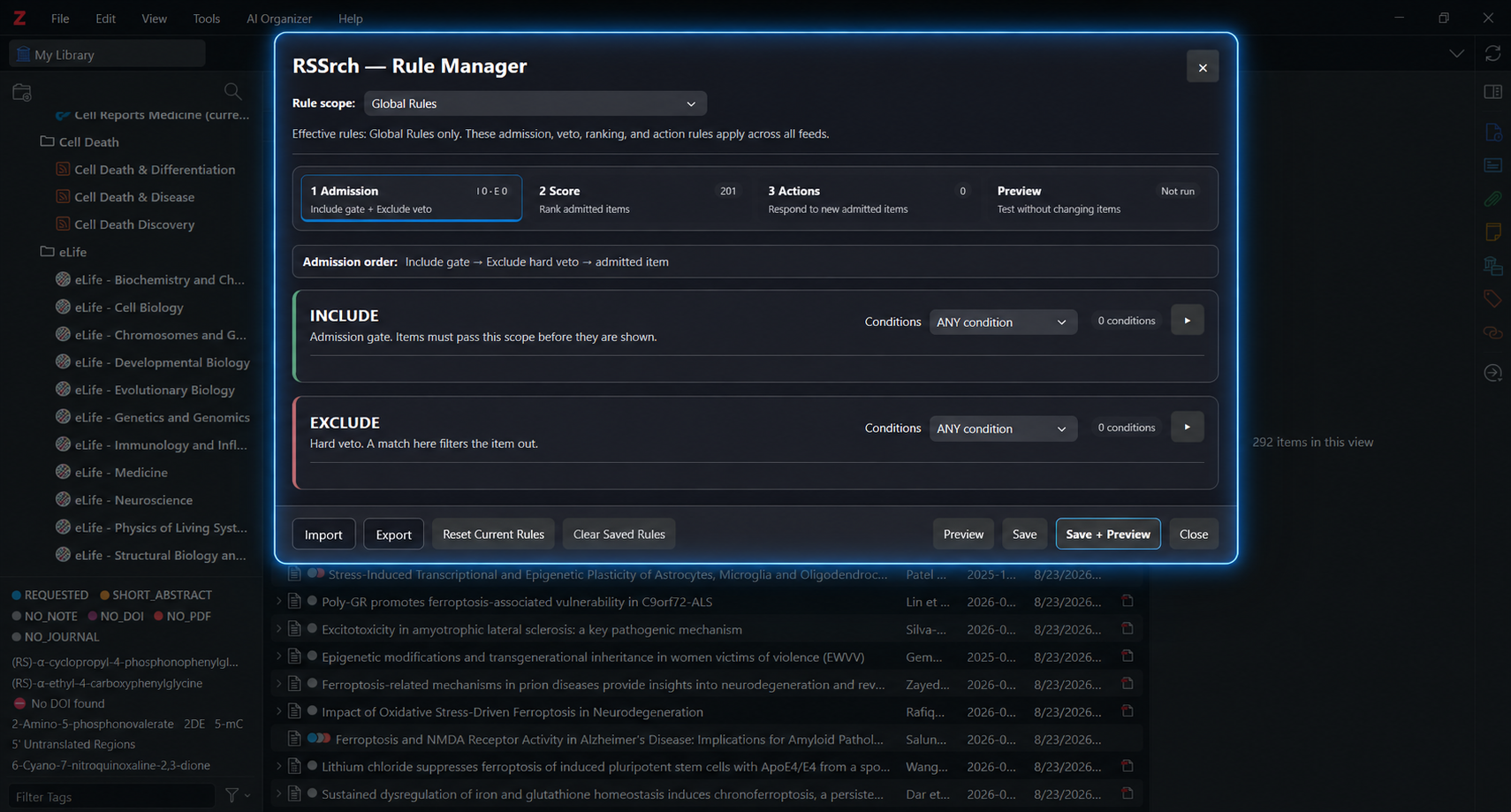Open the Edit menu
The height and width of the screenshot is (812, 1511).
pyautogui.click(x=106, y=19)
